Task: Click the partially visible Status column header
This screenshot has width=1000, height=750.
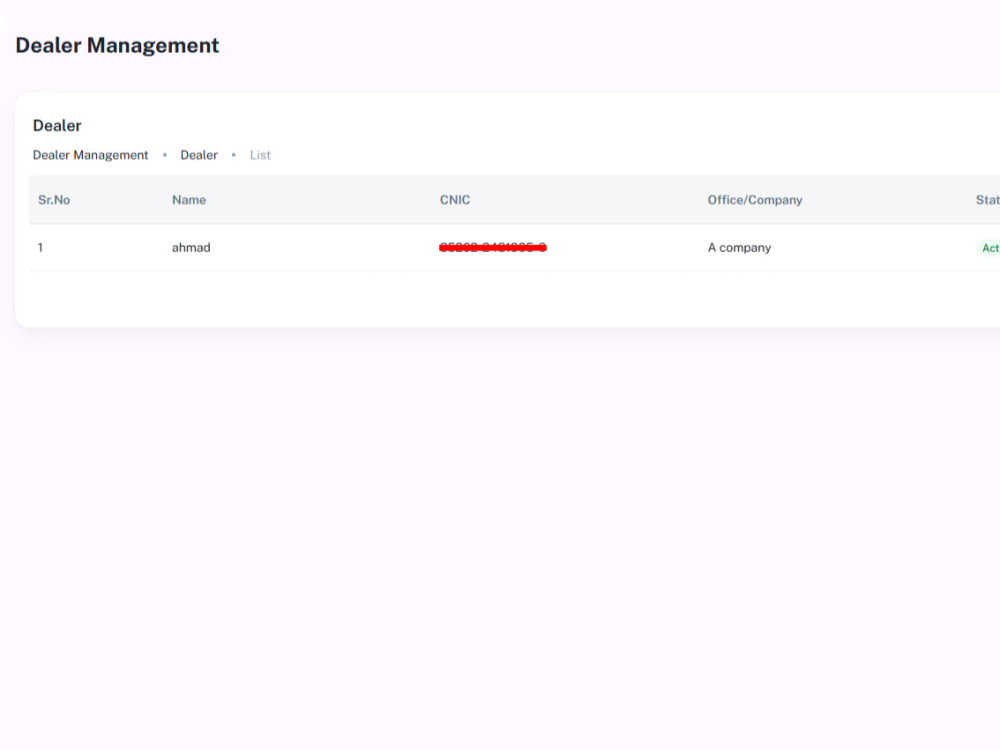Action: point(987,200)
